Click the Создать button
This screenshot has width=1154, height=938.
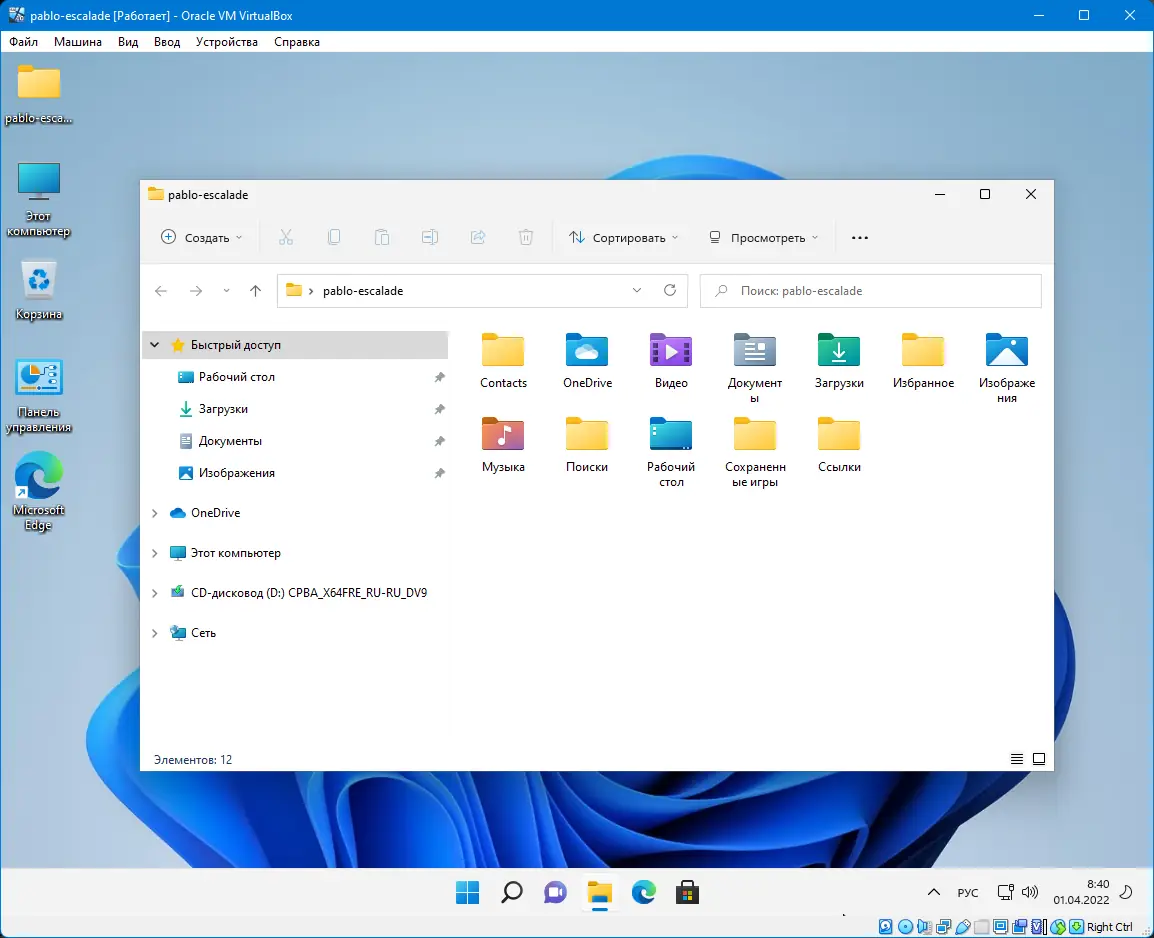[200, 237]
